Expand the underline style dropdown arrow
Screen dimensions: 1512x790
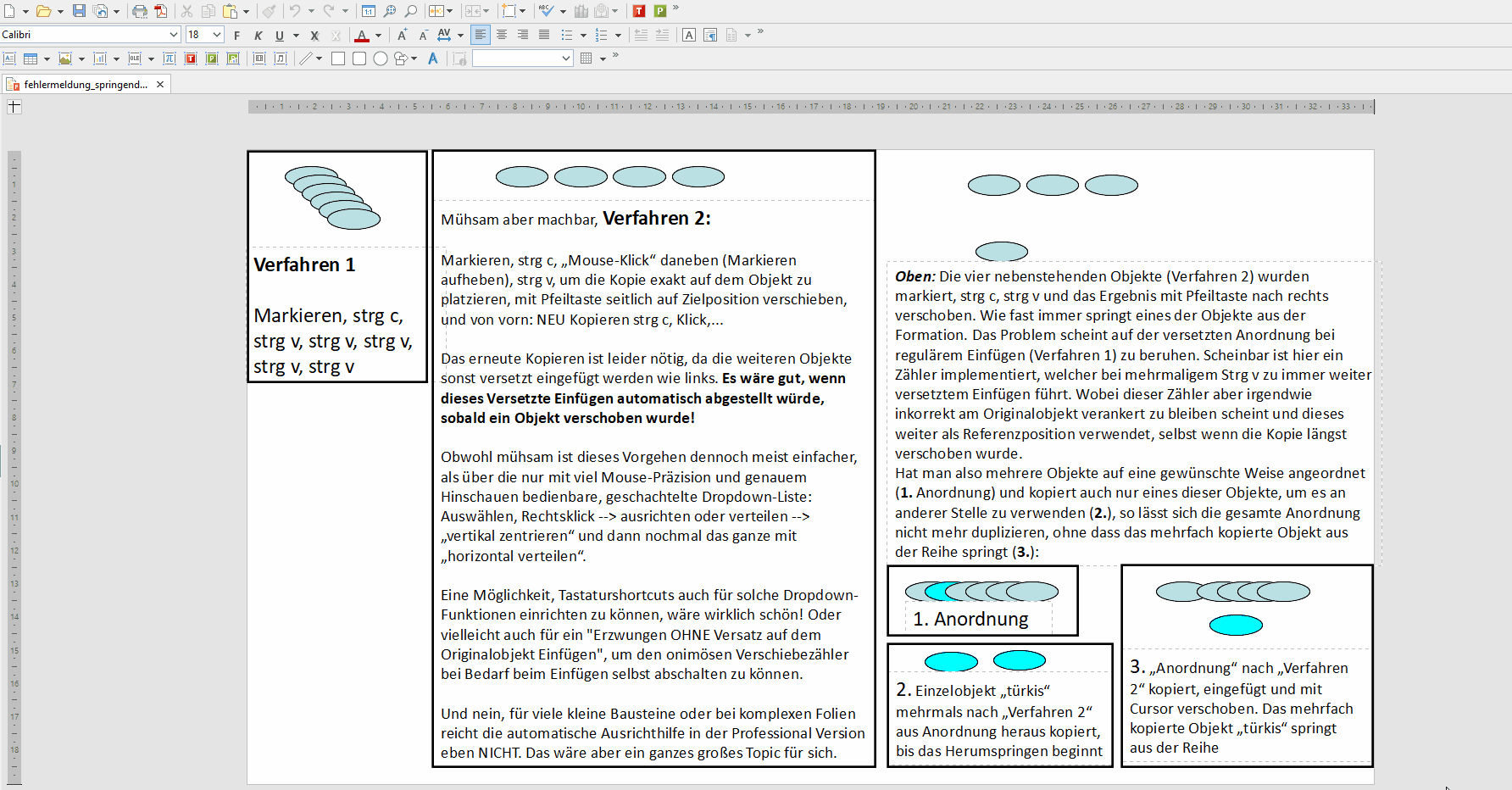coord(296,36)
